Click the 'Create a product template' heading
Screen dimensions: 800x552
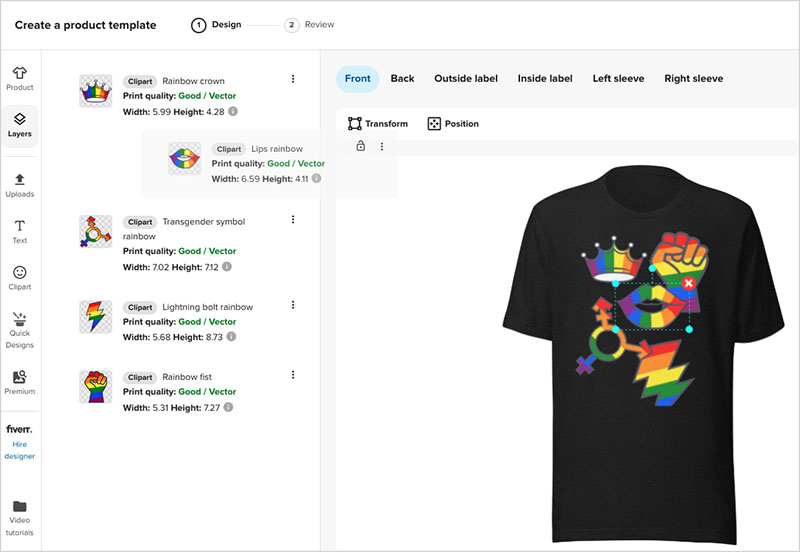point(85,25)
